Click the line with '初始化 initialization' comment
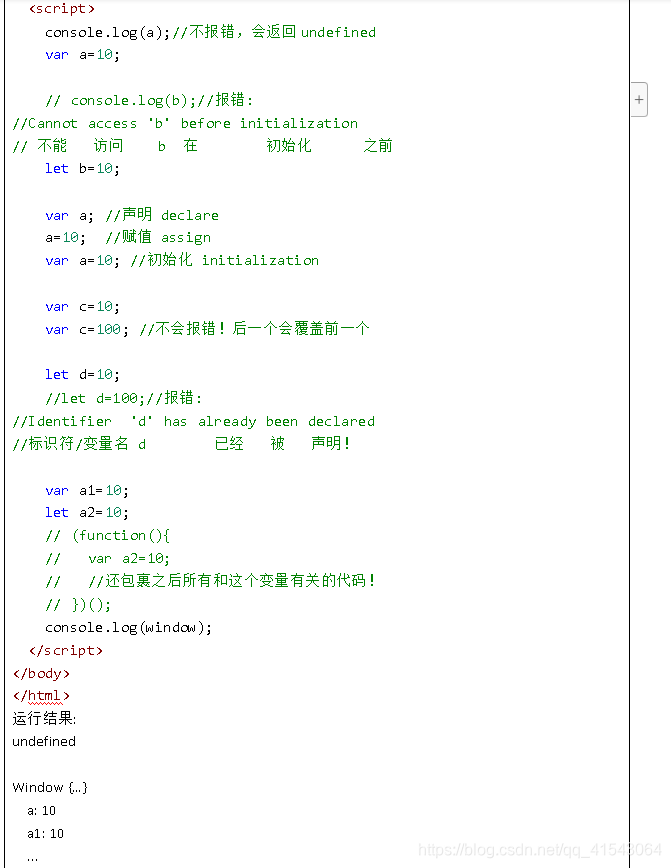Image resolution: width=671 pixels, height=868 pixels. tap(182, 260)
